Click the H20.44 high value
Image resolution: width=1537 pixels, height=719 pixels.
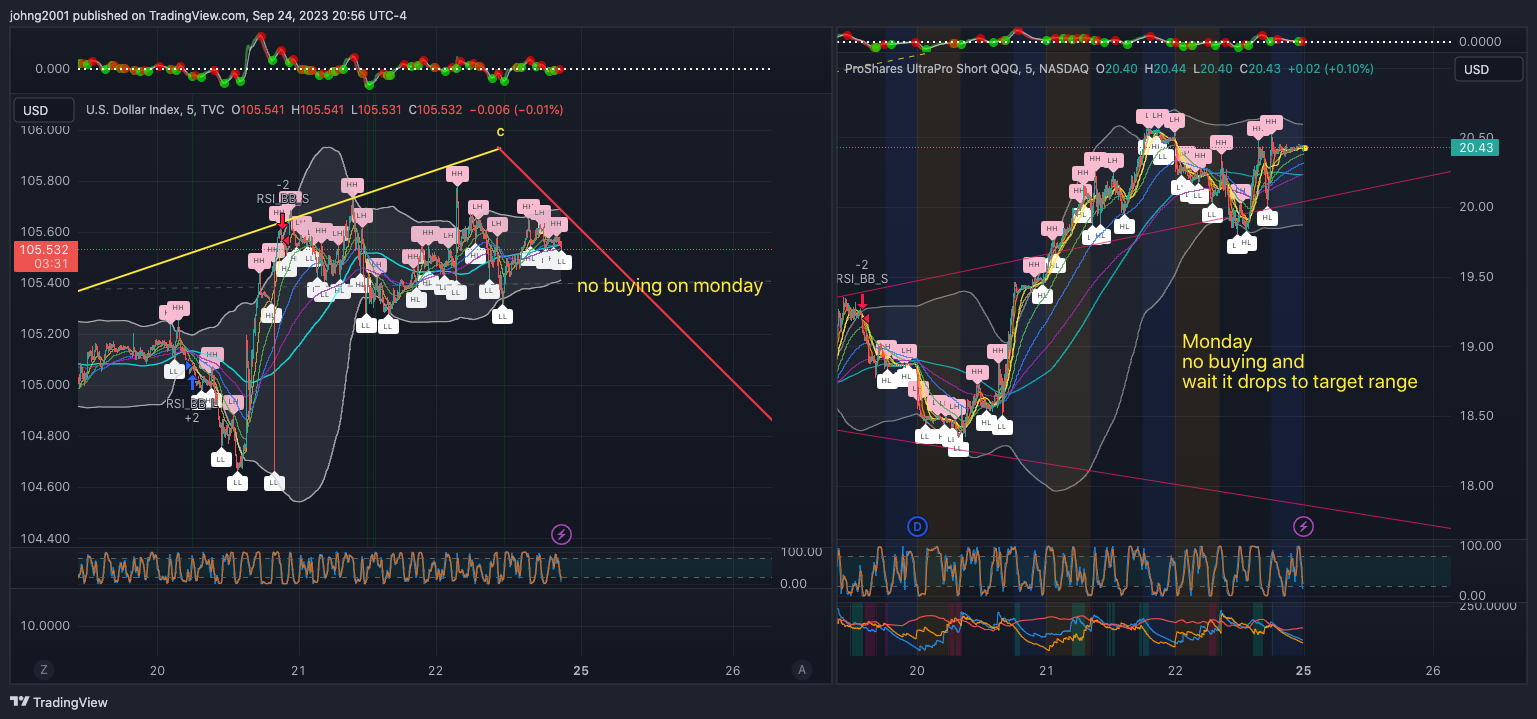point(1166,69)
